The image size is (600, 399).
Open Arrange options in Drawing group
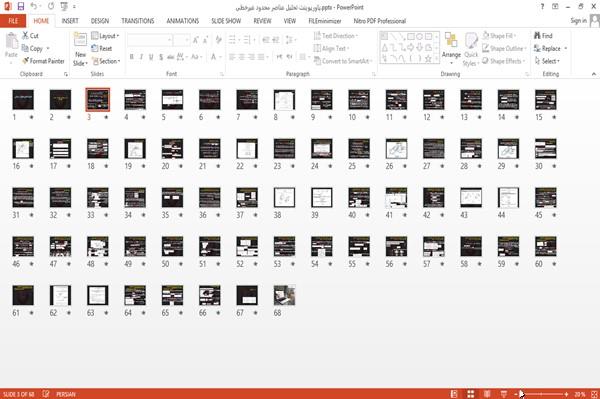pos(451,49)
